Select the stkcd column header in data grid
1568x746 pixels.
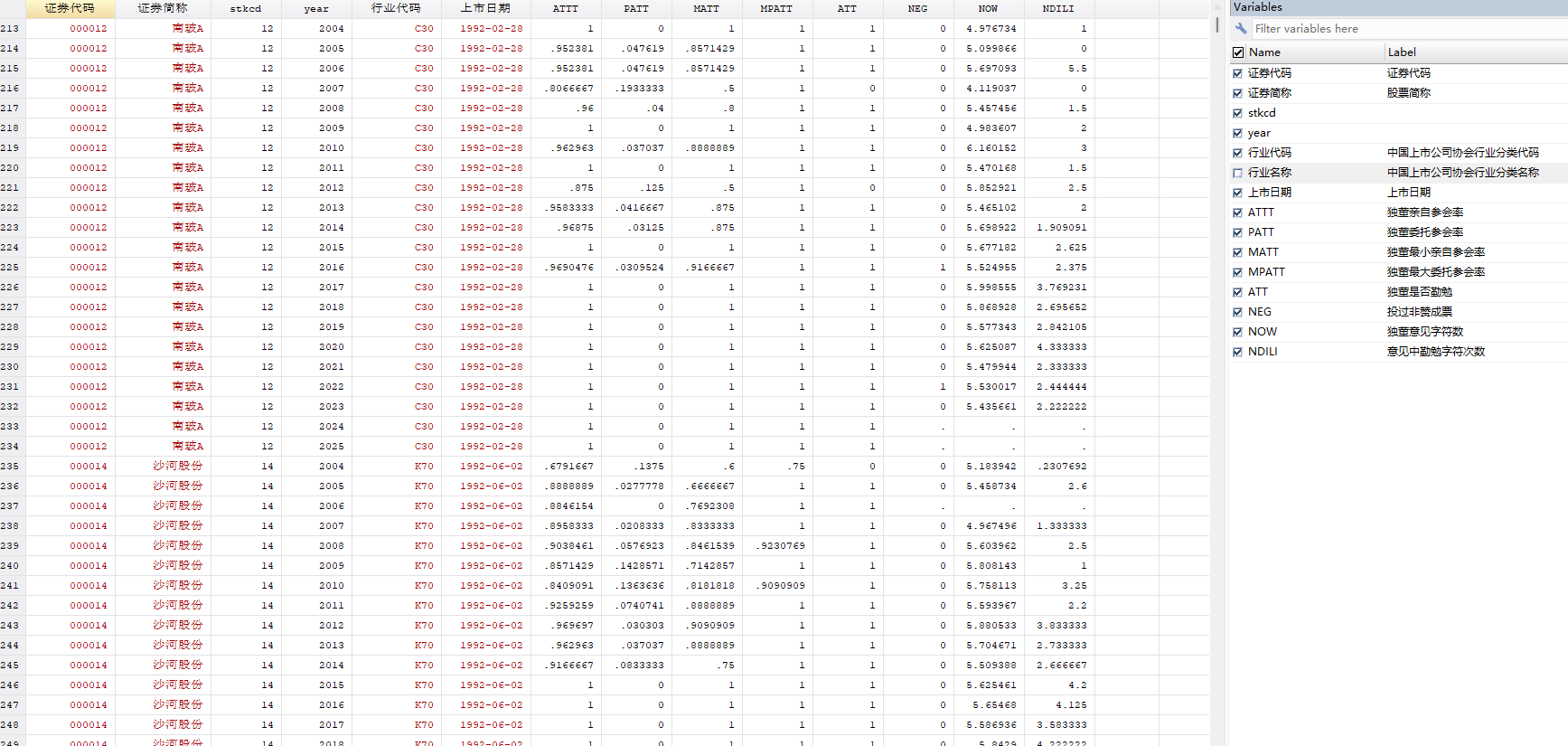(245, 8)
